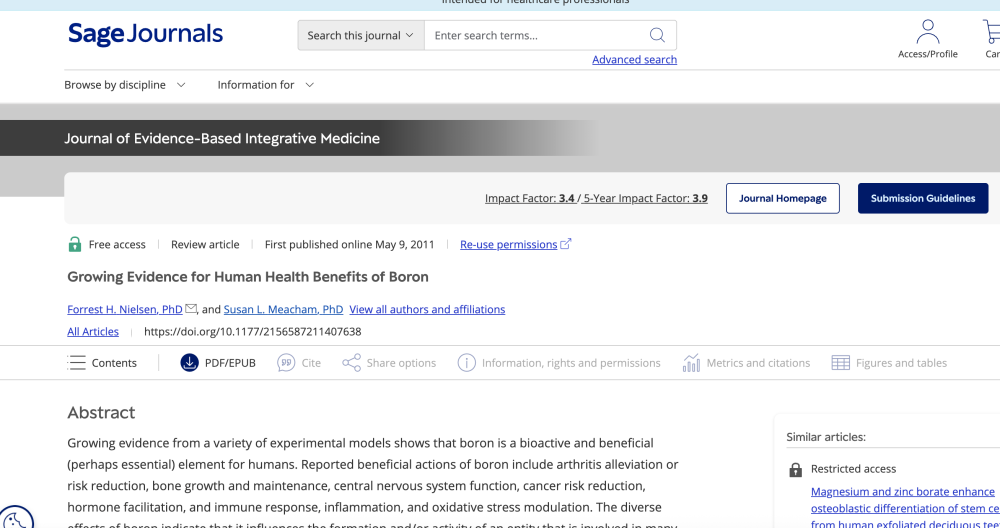Open the Contents menu label
This screenshot has width=1000, height=528.
(x=114, y=363)
